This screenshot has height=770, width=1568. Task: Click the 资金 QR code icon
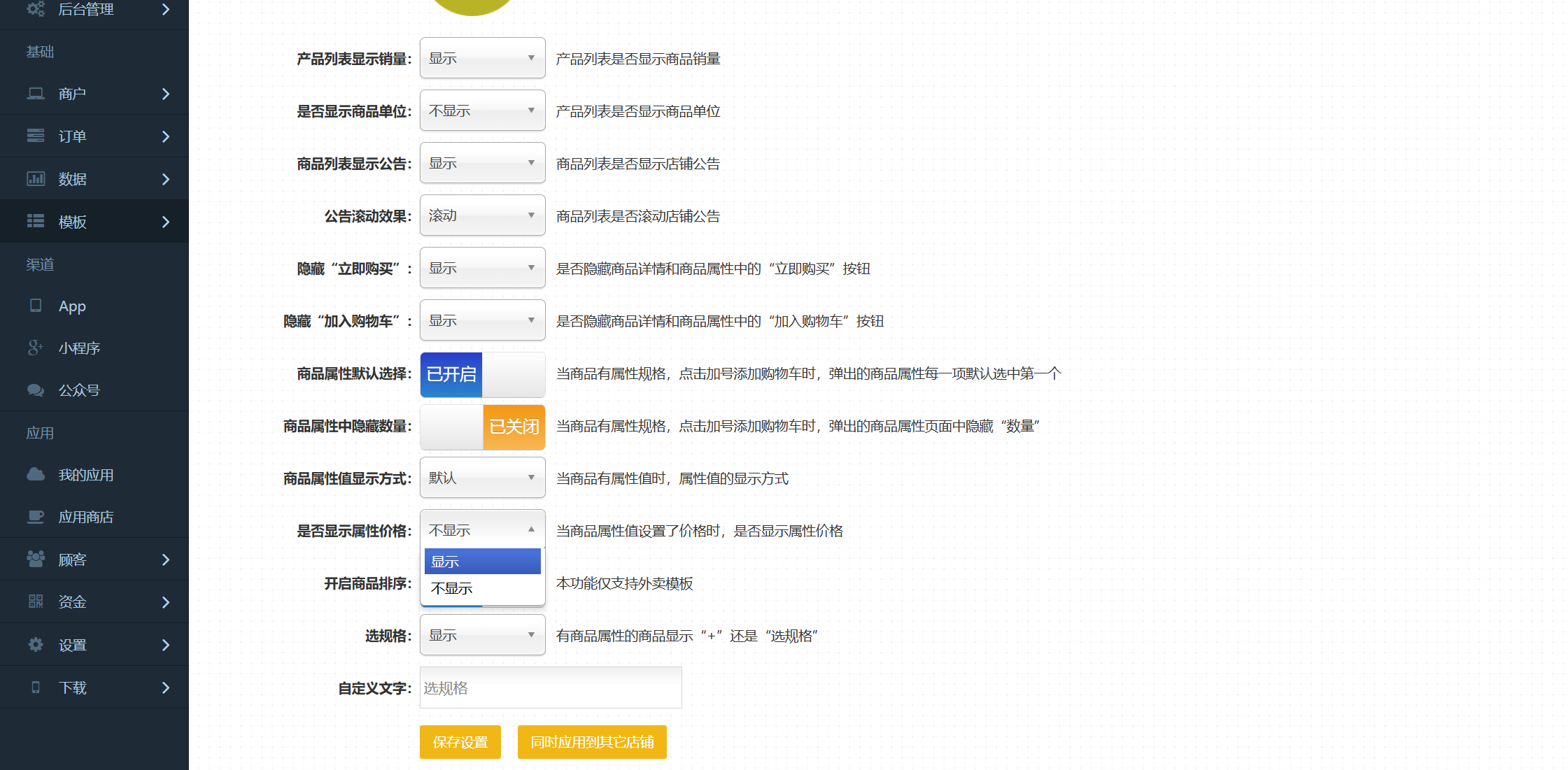(x=36, y=601)
